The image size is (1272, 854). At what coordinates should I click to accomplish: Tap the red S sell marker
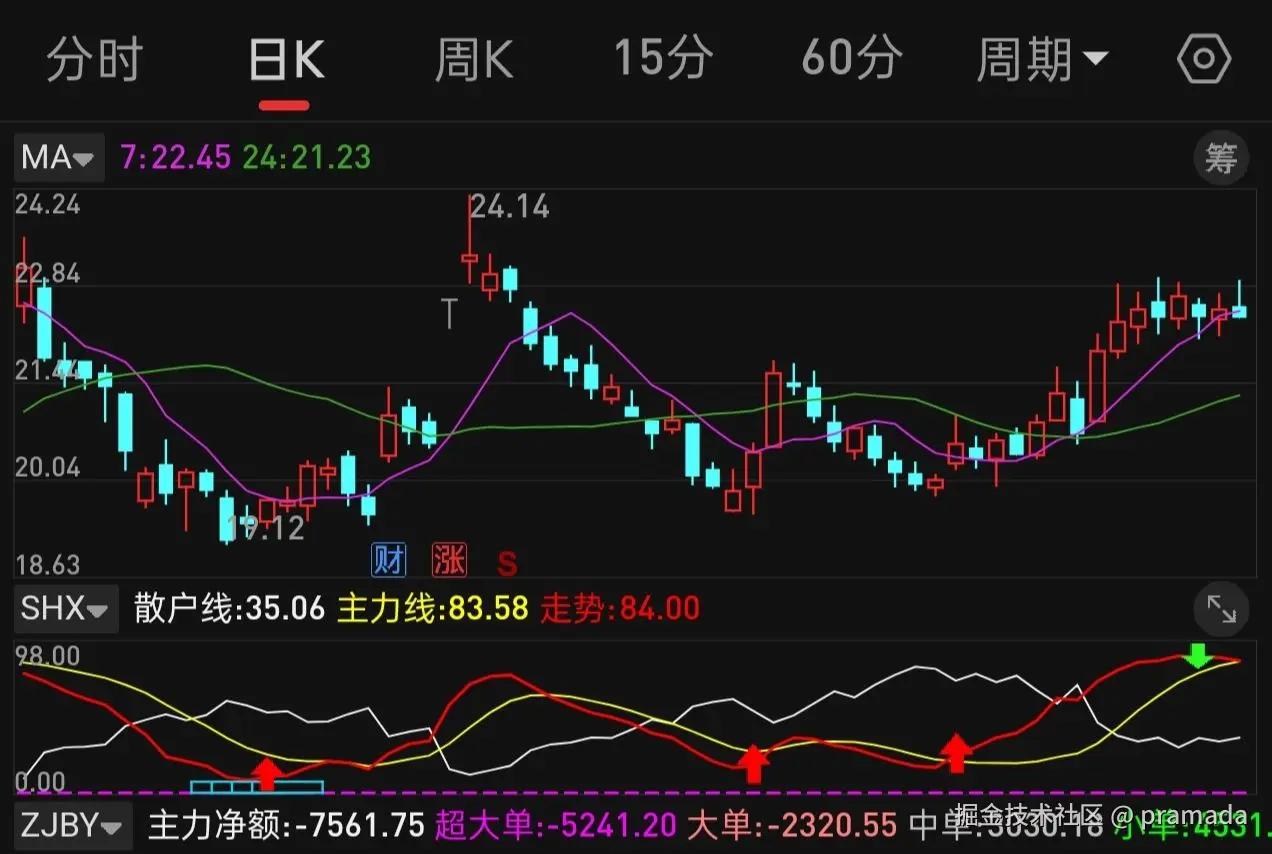[507, 564]
